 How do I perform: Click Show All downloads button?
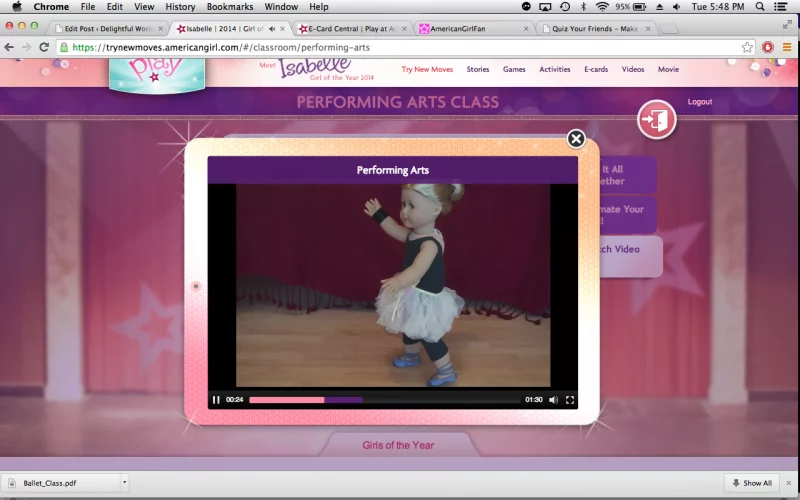pyautogui.click(x=752, y=483)
